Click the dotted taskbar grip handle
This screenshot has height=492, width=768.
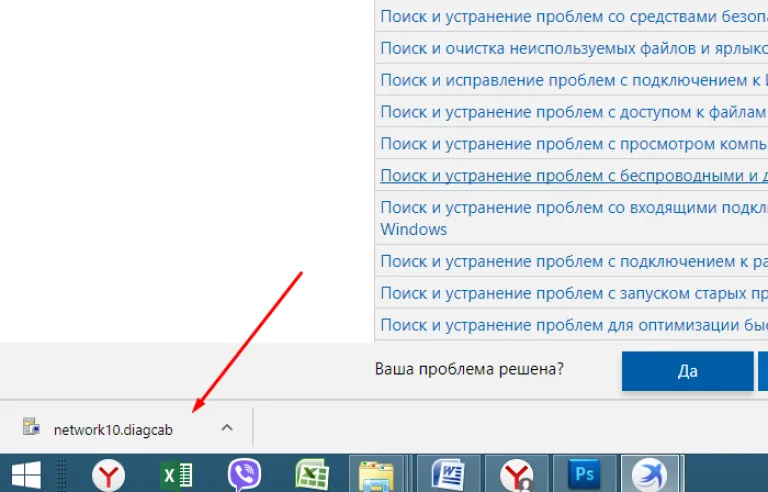(61, 474)
